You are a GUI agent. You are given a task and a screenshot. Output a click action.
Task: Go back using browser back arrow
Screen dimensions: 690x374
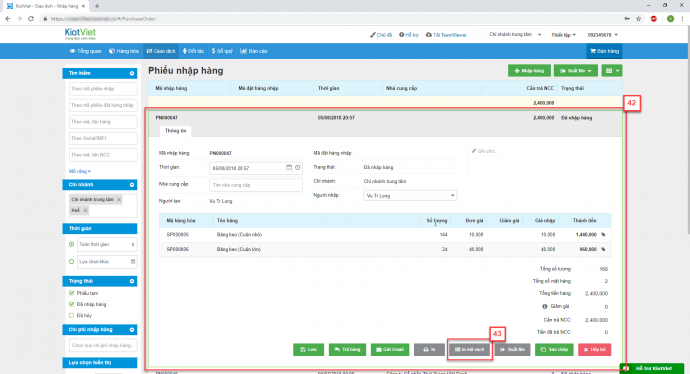pyautogui.click(x=7, y=18)
